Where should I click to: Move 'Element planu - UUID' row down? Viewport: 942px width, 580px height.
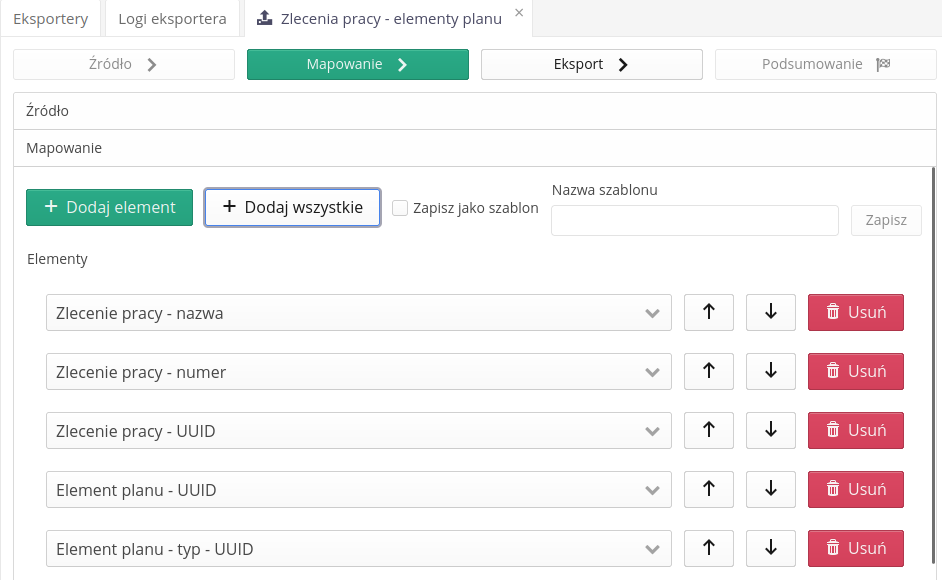(770, 489)
